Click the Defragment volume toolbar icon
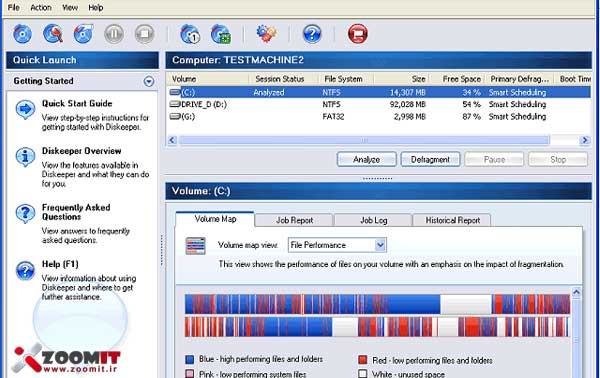This screenshot has width=600, height=378. (x=83, y=34)
